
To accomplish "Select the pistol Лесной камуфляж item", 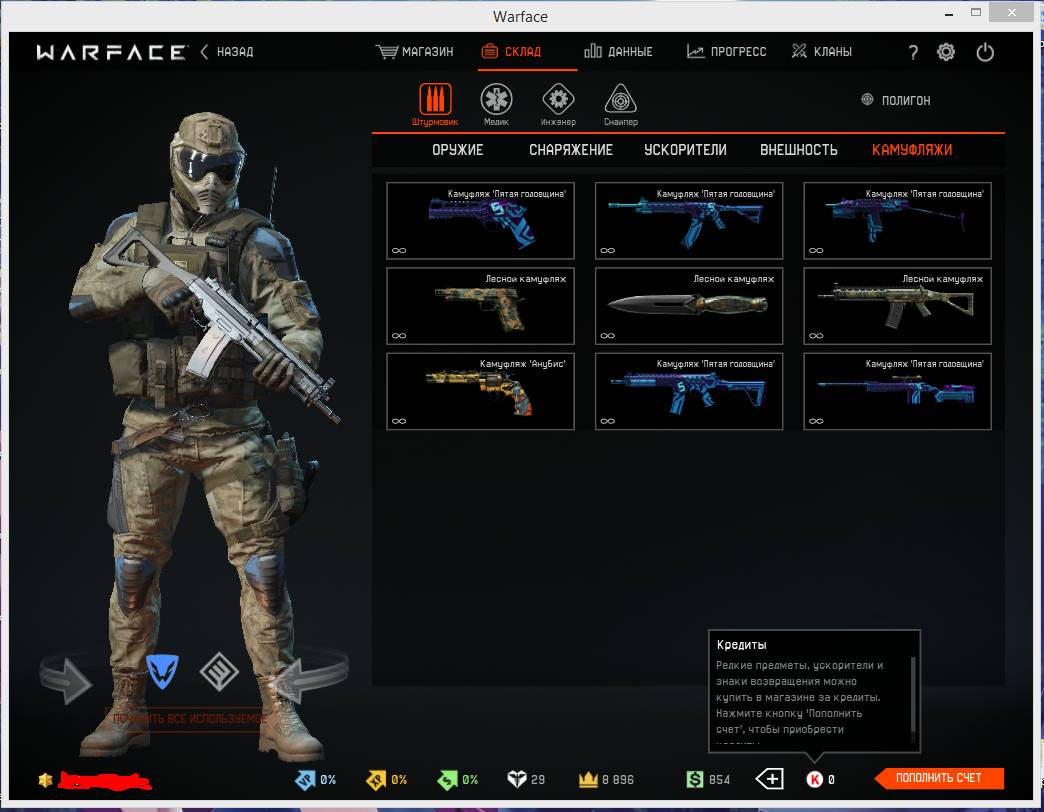I will pos(480,305).
